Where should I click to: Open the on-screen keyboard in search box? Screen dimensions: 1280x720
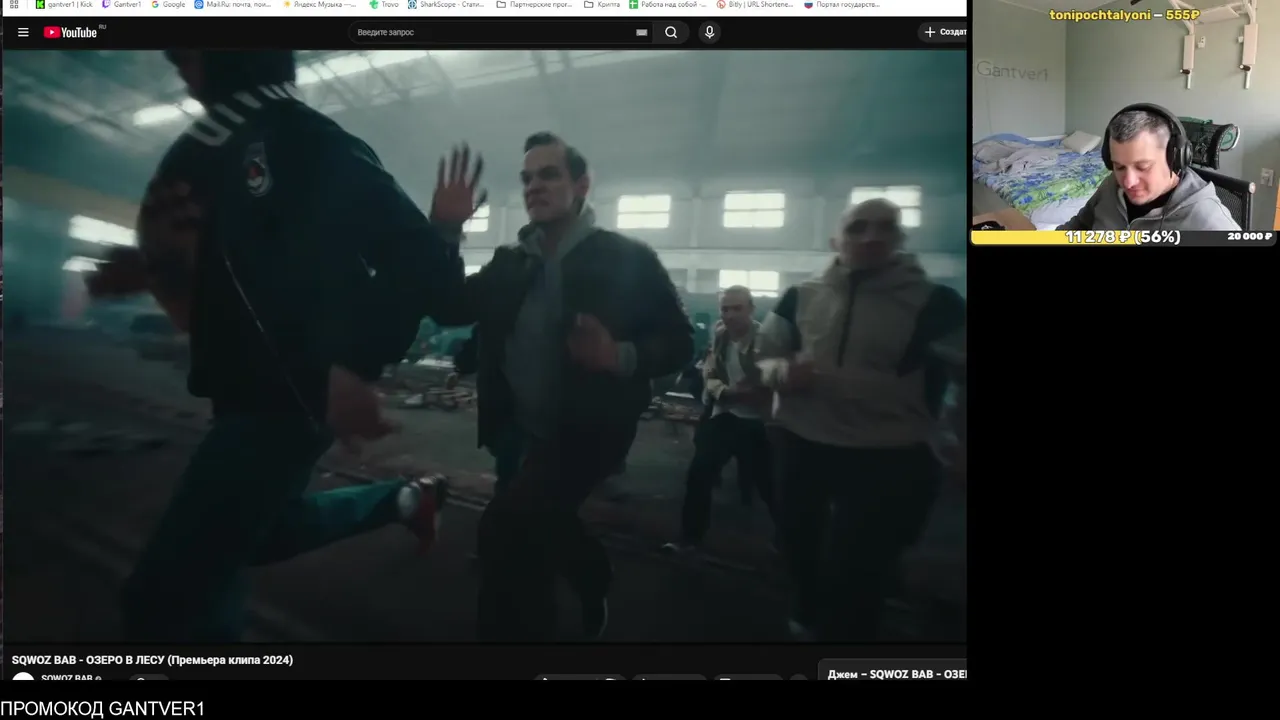pos(641,32)
